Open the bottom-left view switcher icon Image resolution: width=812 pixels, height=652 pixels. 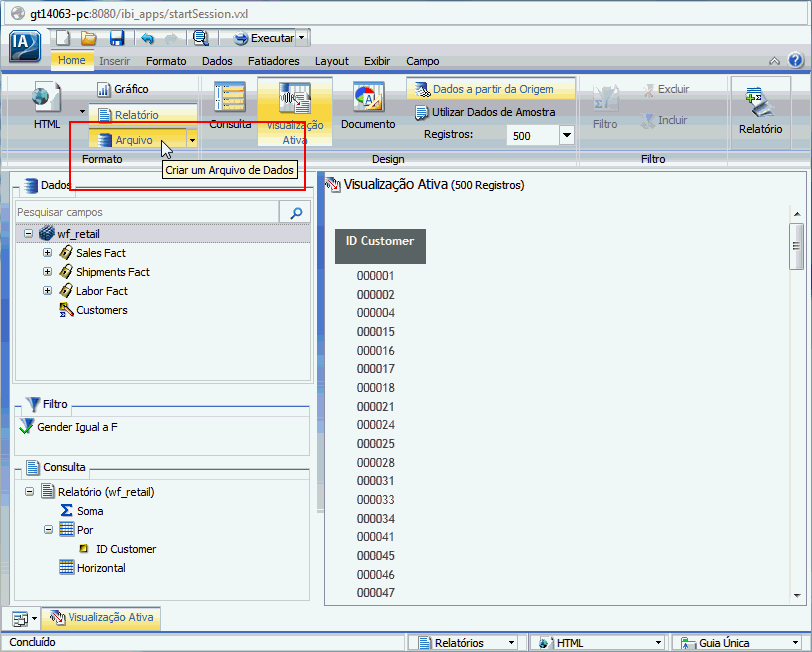pos(20,618)
